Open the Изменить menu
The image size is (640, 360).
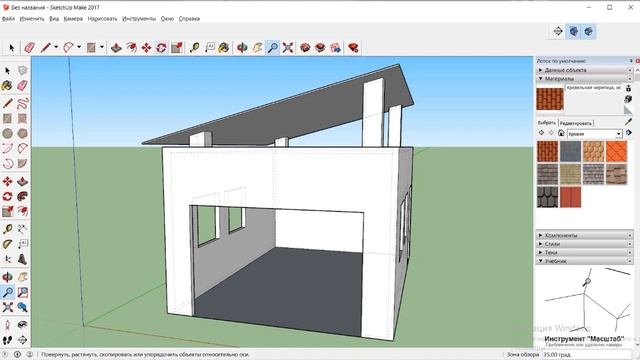(32, 19)
